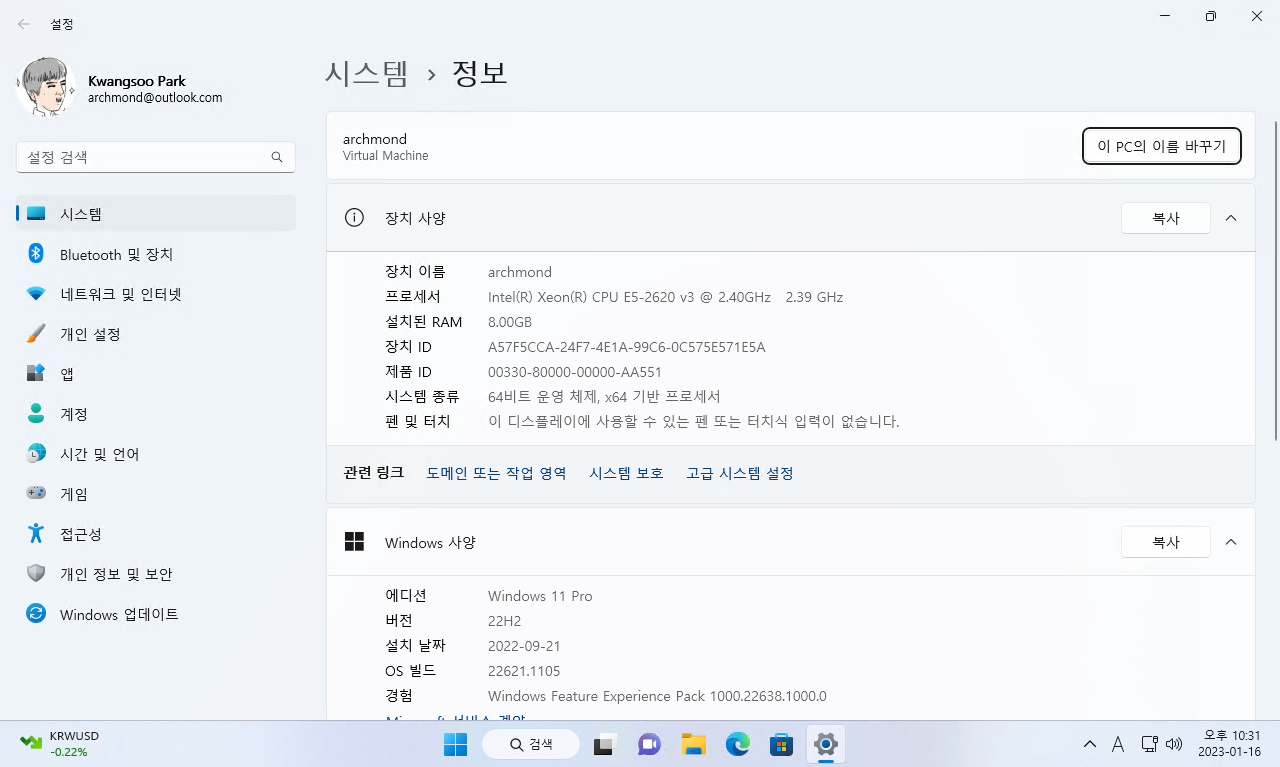Click the taskbar 검색 search box
This screenshot has width=1280, height=767.
point(531,744)
